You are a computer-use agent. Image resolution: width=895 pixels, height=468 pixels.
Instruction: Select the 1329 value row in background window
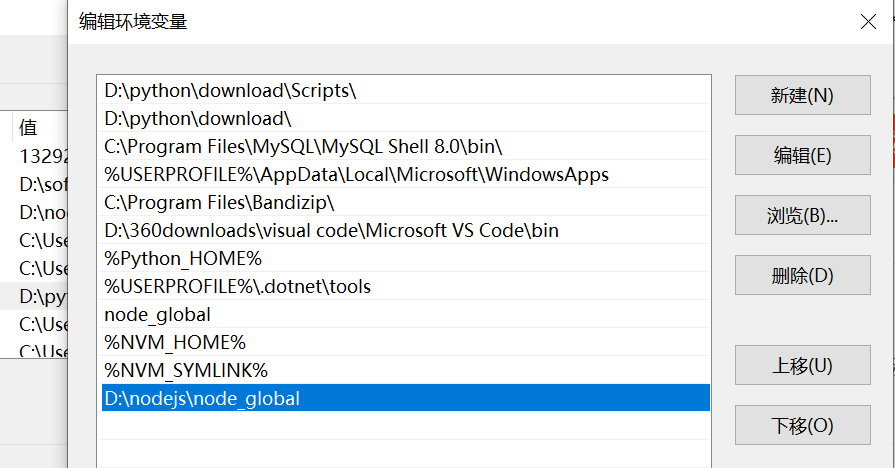coord(34,156)
